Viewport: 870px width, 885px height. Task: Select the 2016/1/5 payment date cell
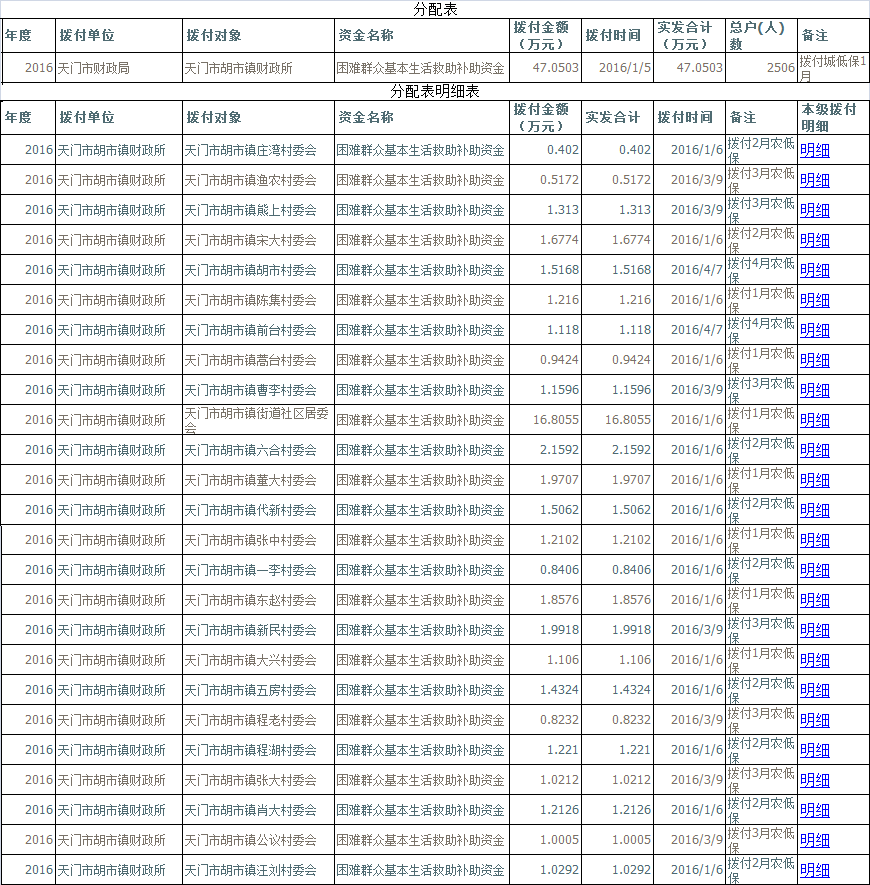(x=617, y=68)
